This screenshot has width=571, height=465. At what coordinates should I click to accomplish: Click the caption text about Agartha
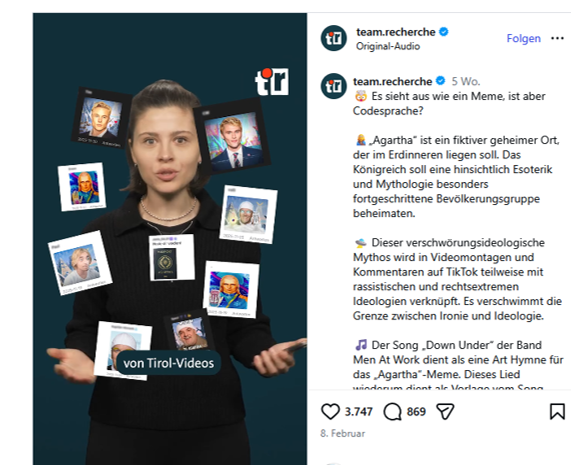pos(457,177)
